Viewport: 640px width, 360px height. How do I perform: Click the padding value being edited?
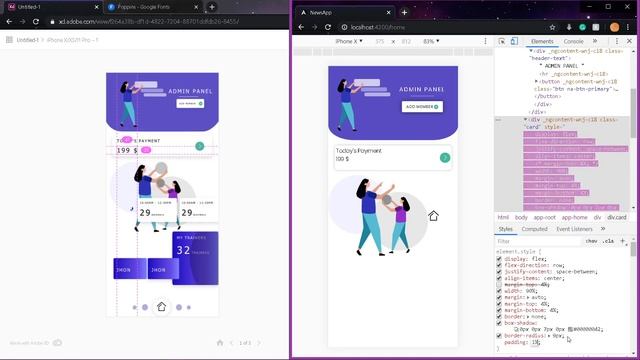536,342
